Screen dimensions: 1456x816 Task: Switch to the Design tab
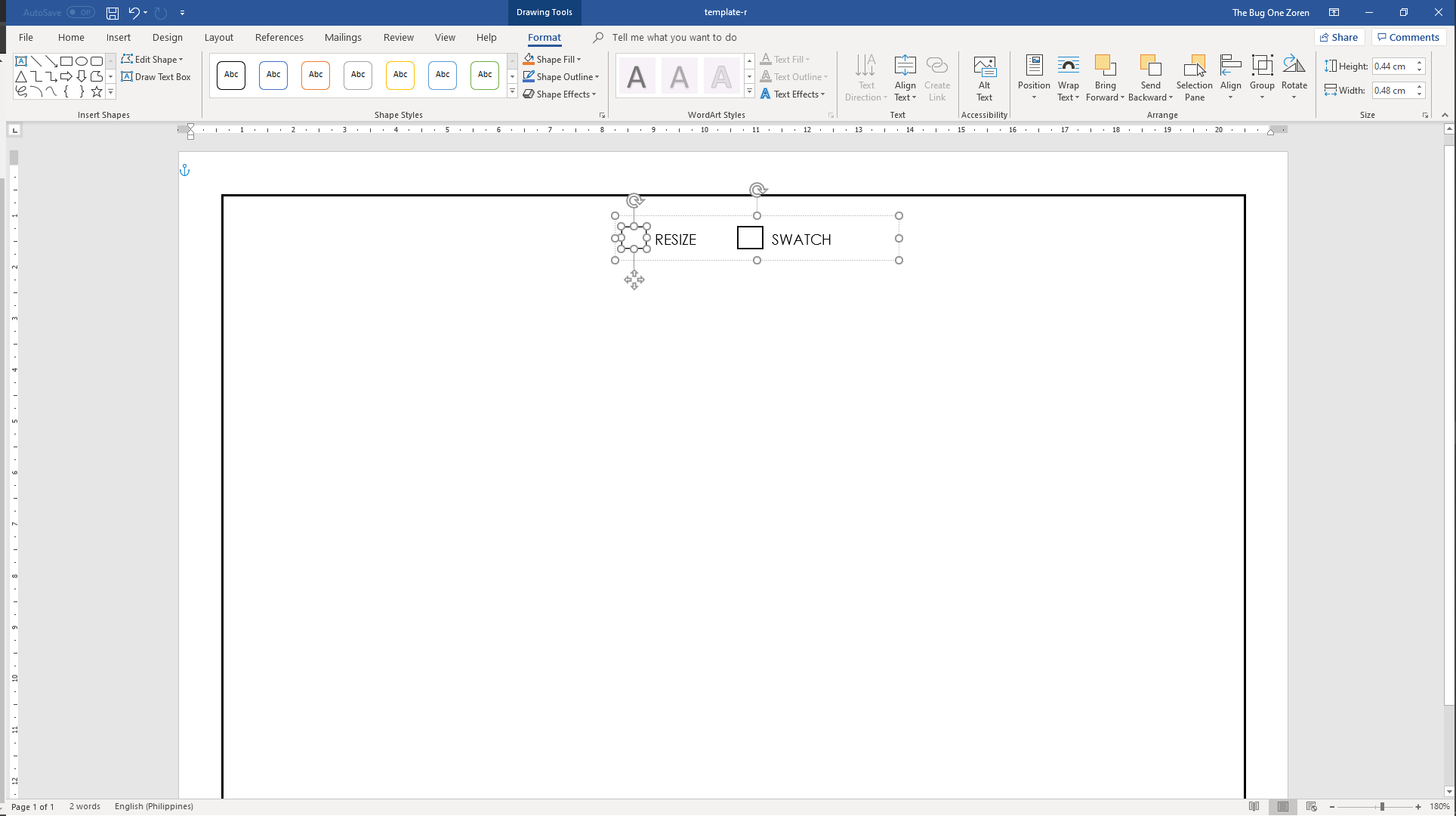(167, 37)
